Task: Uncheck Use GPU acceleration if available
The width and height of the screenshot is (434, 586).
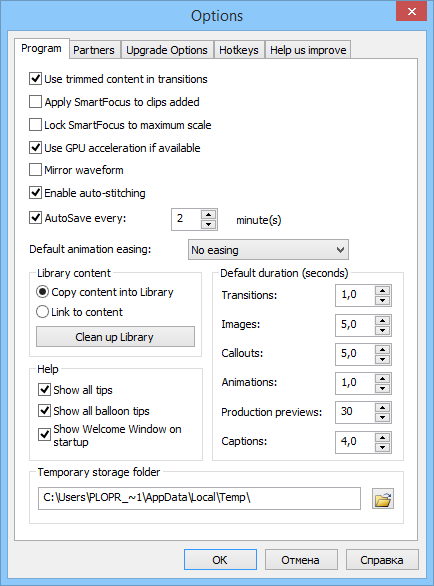Action: point(35,148)
